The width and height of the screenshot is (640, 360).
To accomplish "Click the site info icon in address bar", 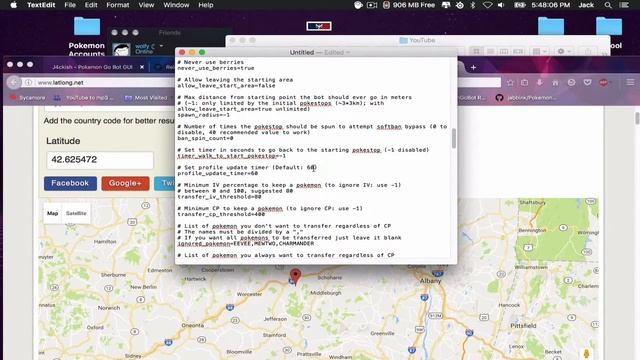I will pyautogui.click(x=29, y=82).
